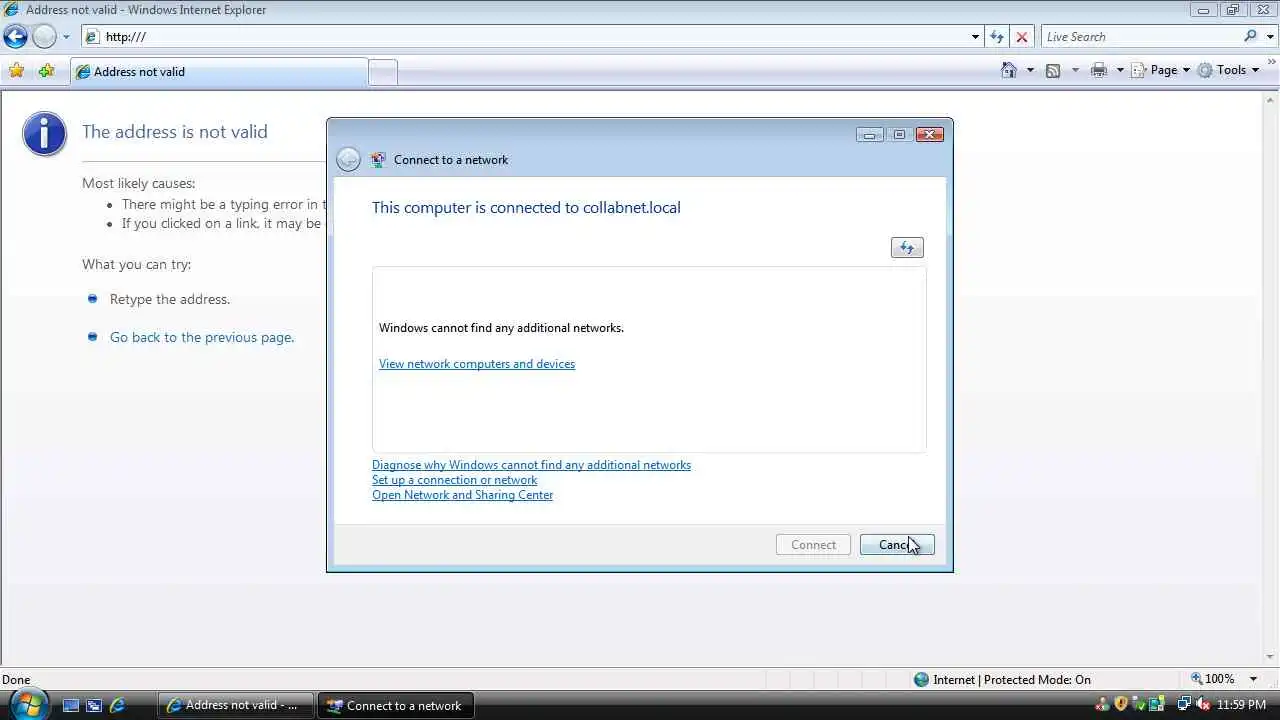Image resolution: width=1280 pixels, height=720 pixels.
Task: Click the address is not valid heading
Action: (x=175, y=132)
